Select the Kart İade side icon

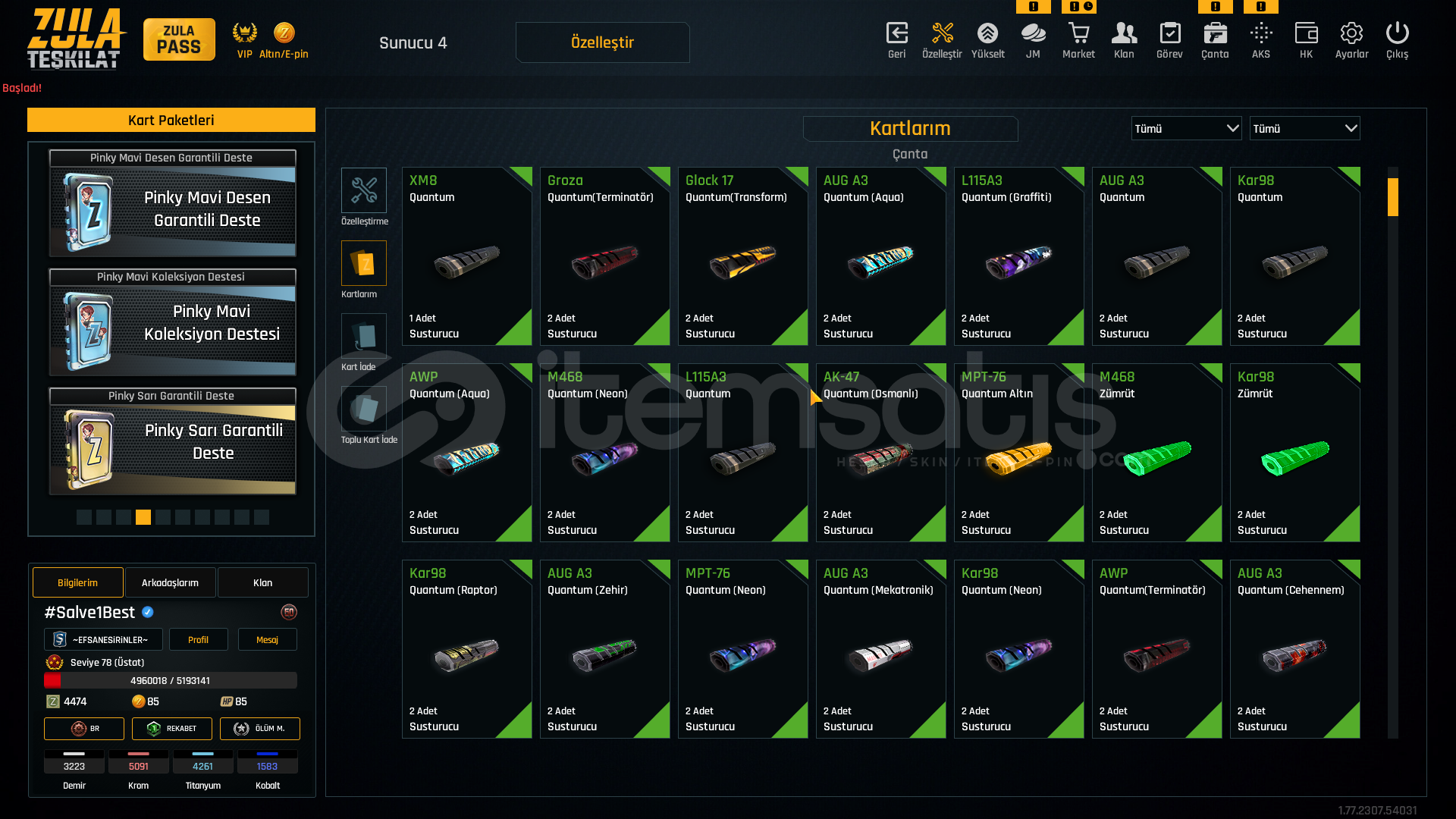pyautogui.click(x=363, y=335)
